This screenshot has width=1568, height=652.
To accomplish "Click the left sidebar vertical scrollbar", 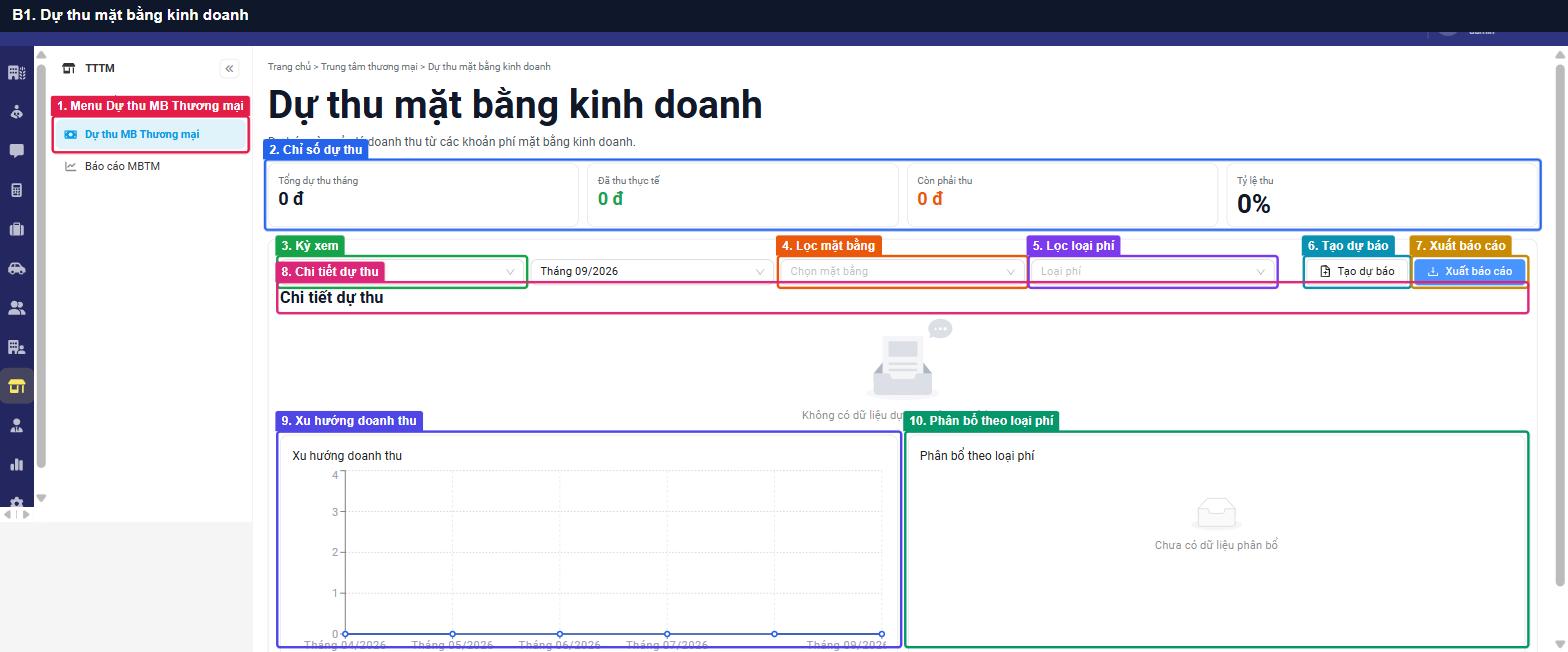I will click(x=41, y=265).
